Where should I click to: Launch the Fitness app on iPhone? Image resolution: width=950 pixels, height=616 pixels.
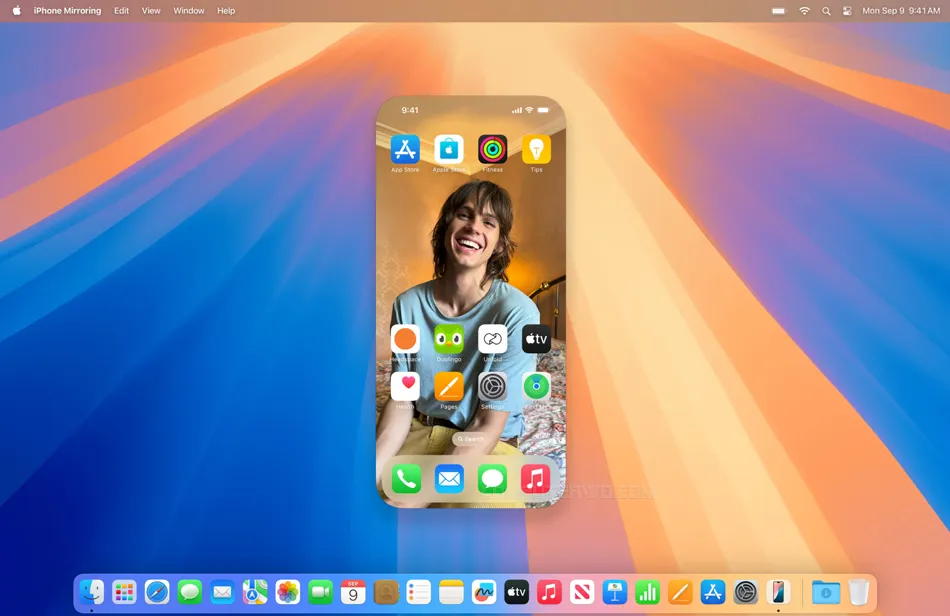pyautogui.click(x=493, y=149)
